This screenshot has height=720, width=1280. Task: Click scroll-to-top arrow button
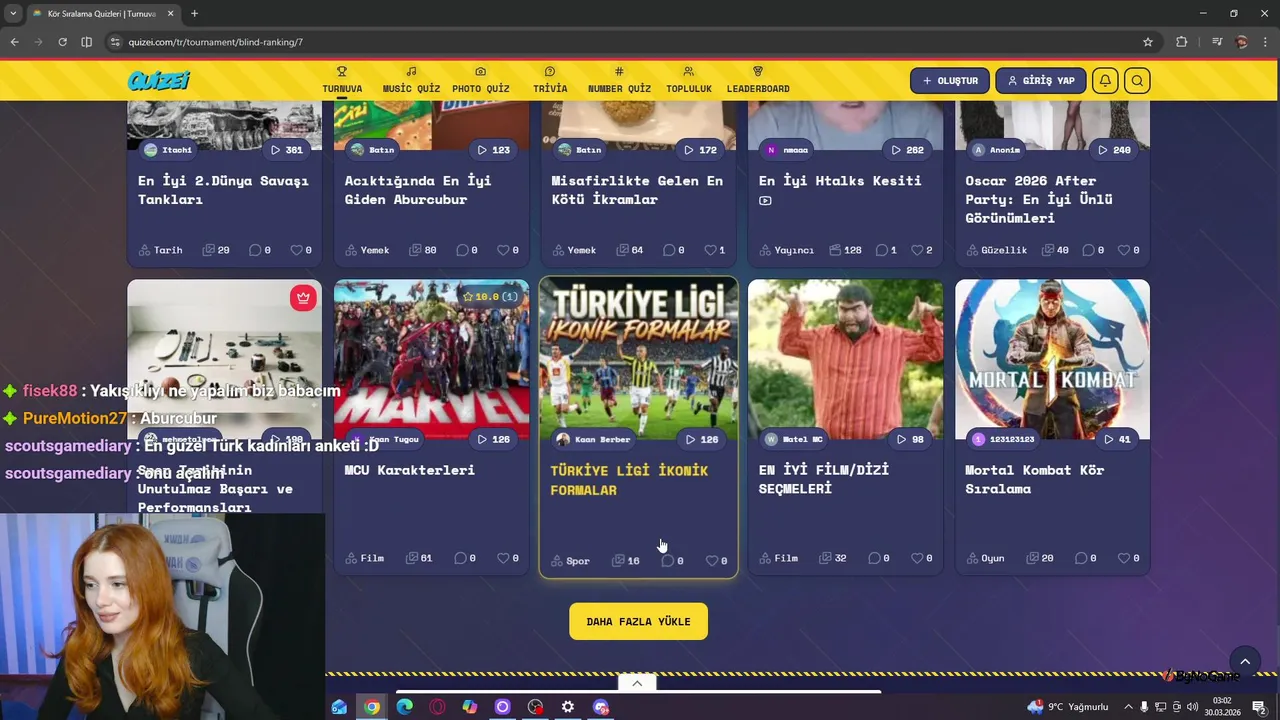[1245, 662]
